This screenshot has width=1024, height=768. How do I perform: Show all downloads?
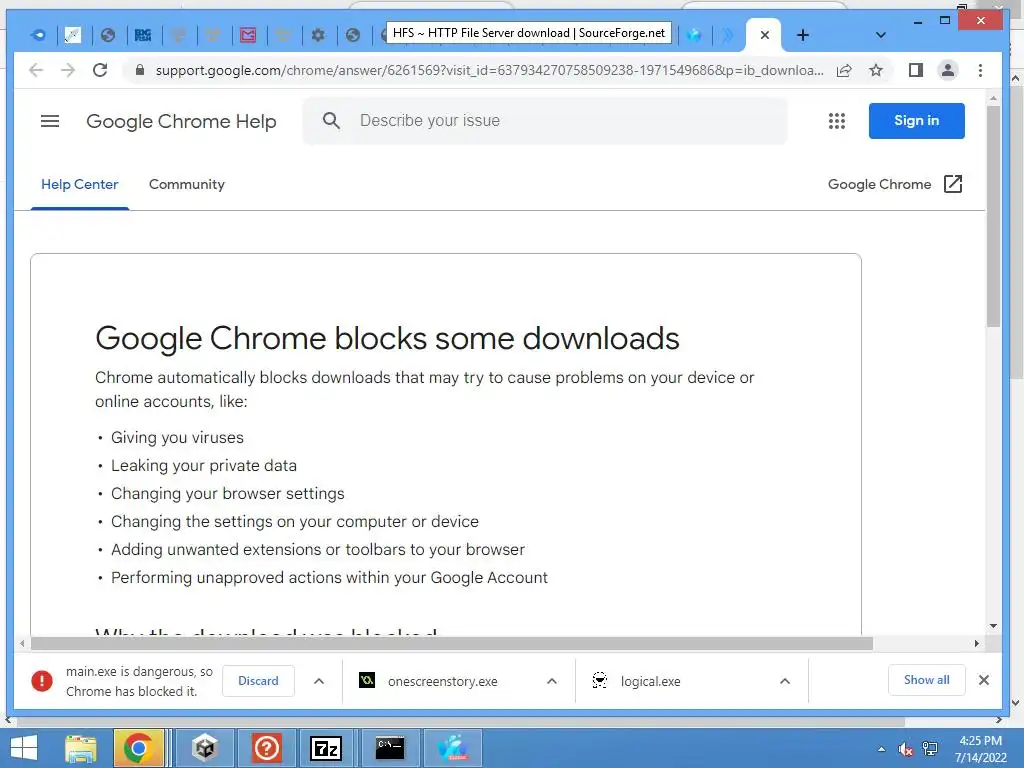pos(927,680)
